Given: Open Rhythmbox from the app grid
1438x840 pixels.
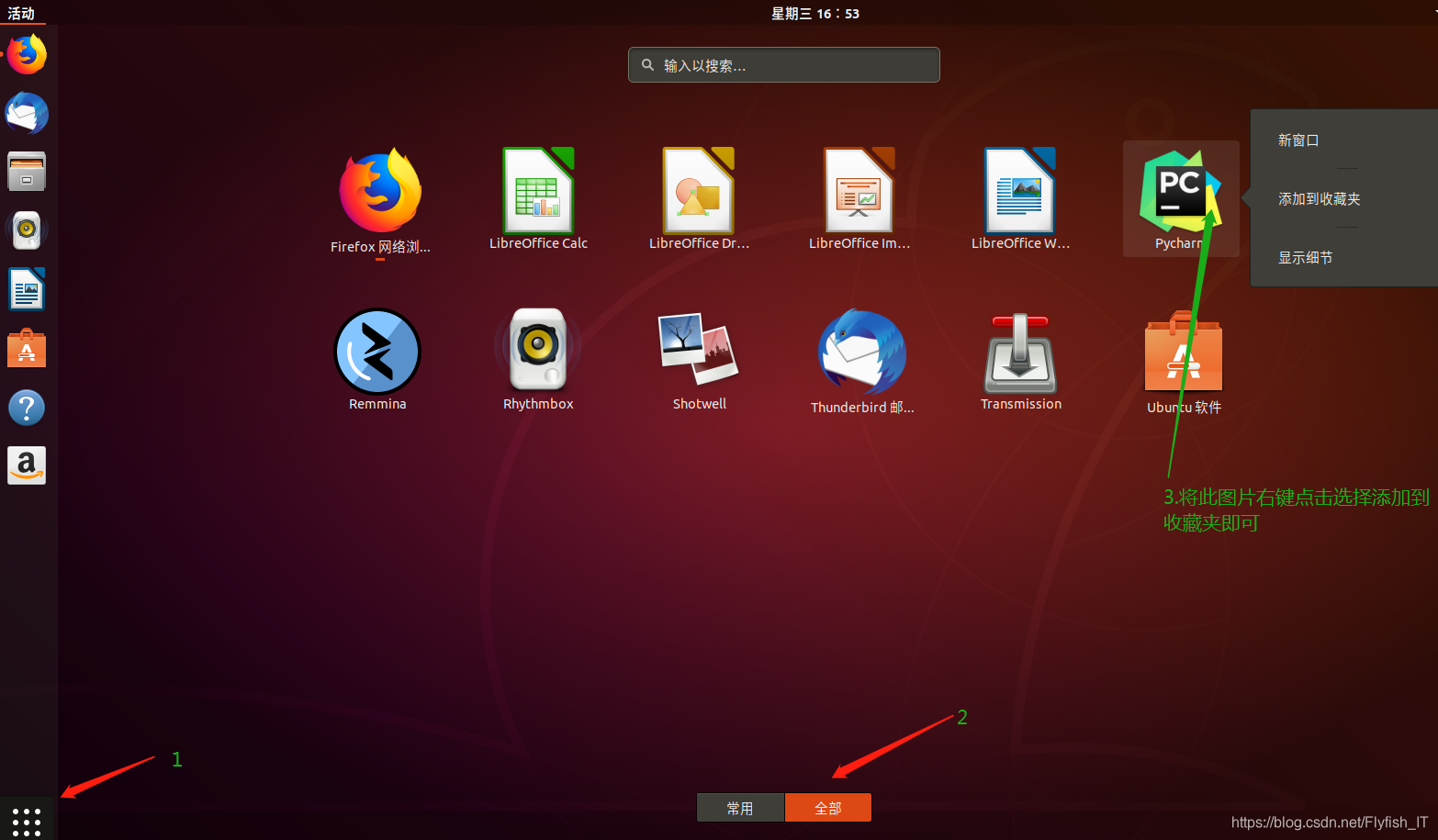Looking at the screenshot, I should pyautogui.click(x=538, y=349).
